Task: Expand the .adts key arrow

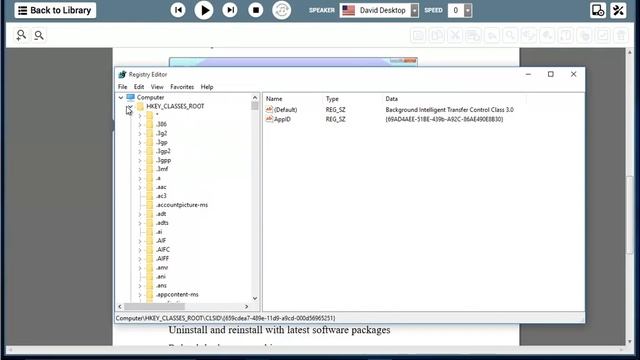Action: 140,223
